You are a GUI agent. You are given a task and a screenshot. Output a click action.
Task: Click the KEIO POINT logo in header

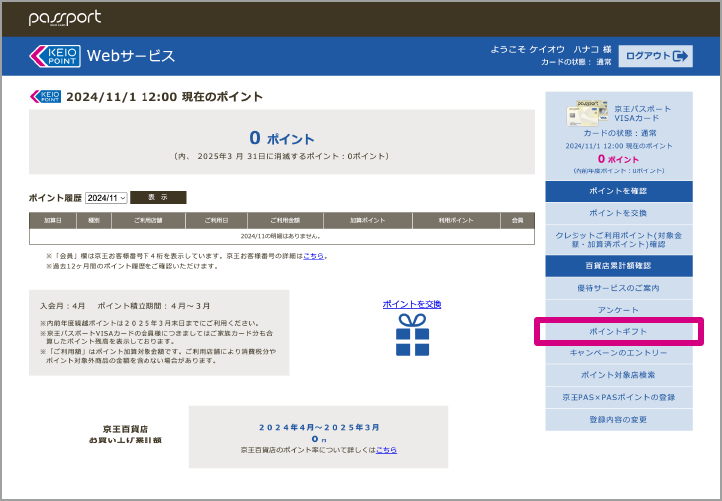tap(54, 56)
